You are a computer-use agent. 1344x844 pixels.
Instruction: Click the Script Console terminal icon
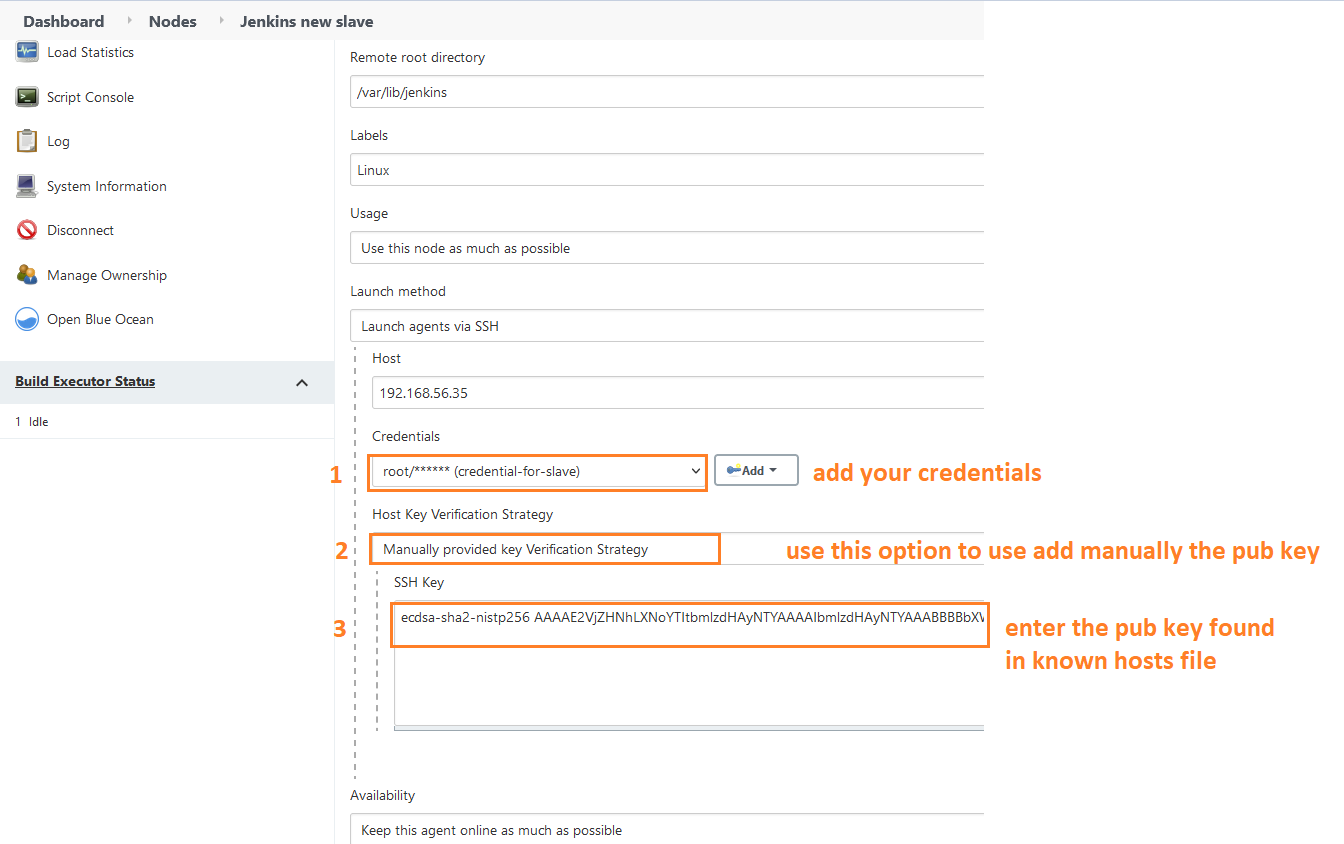[x=27, y=97]
